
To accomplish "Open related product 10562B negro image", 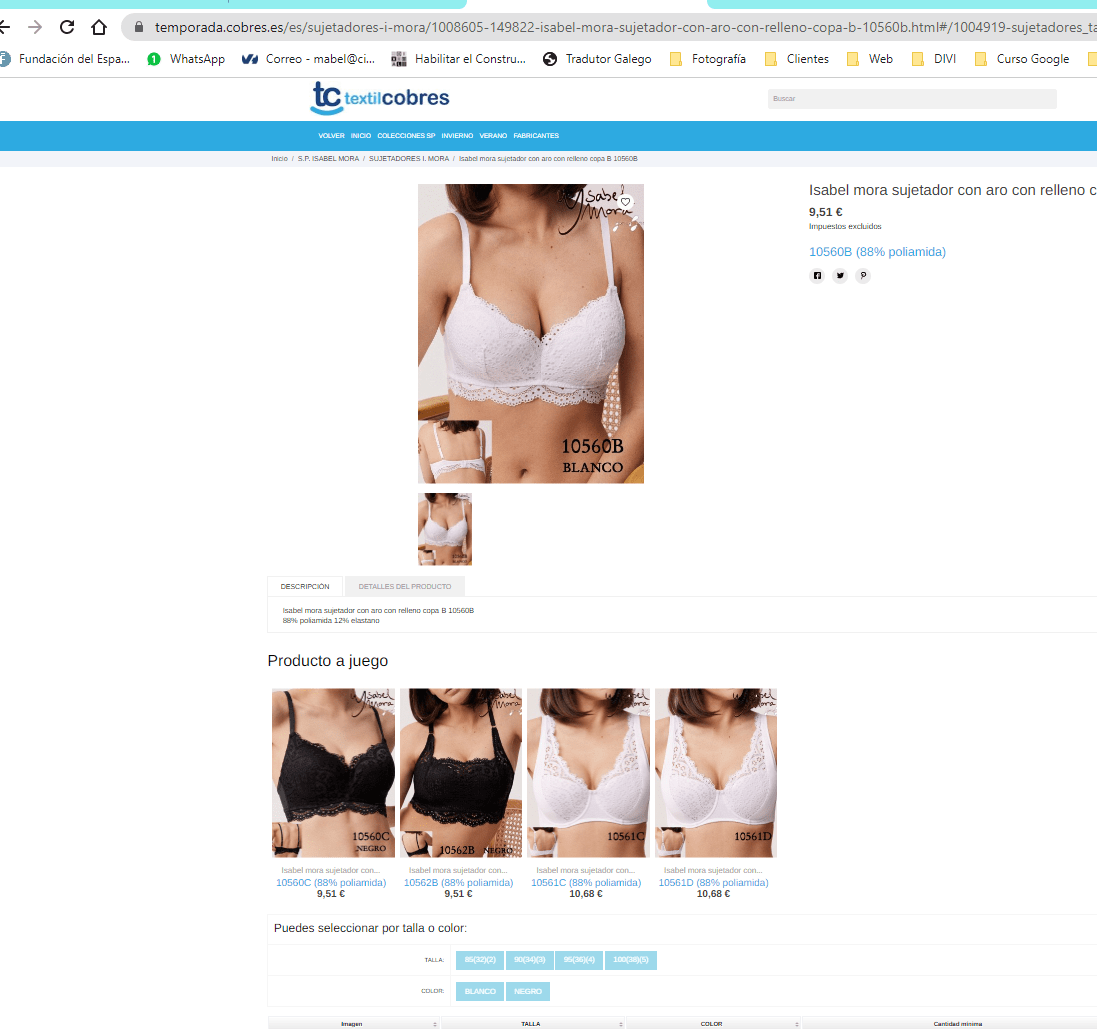I will point(461,773).
